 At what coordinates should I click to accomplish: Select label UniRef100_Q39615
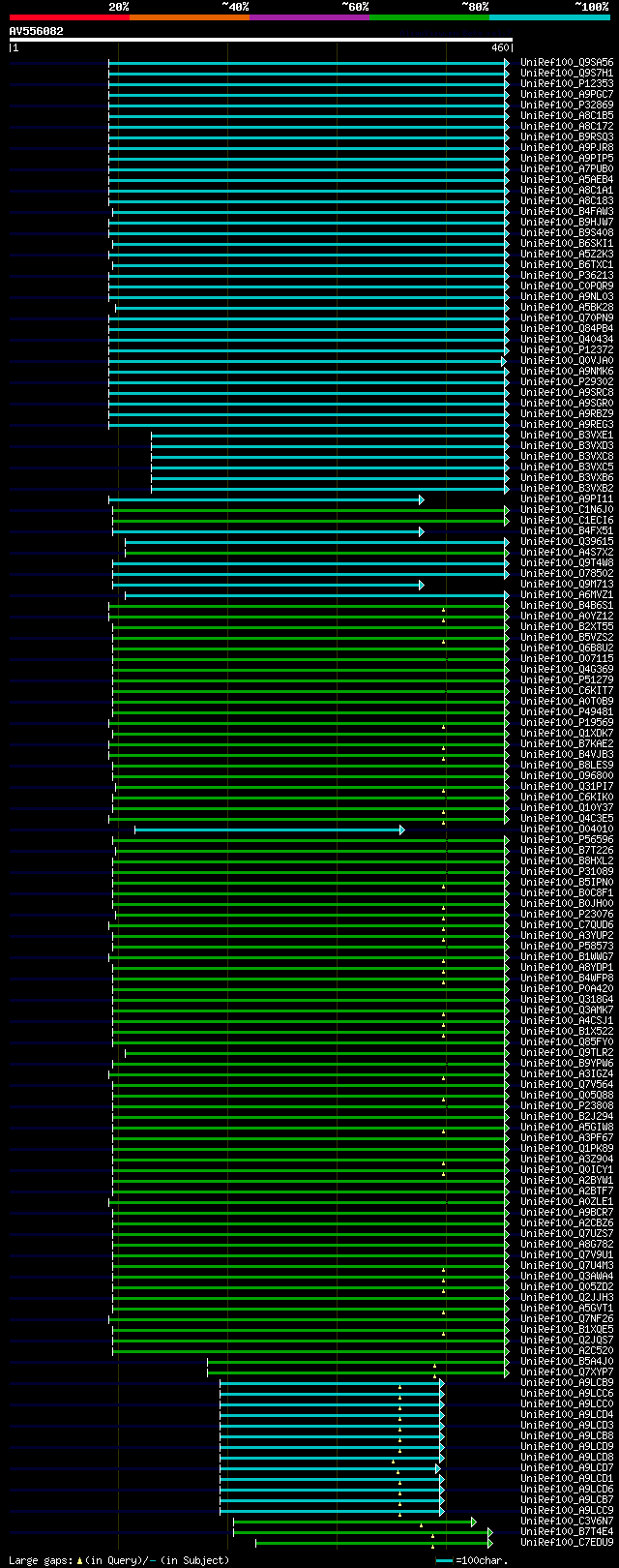(567, 541)
